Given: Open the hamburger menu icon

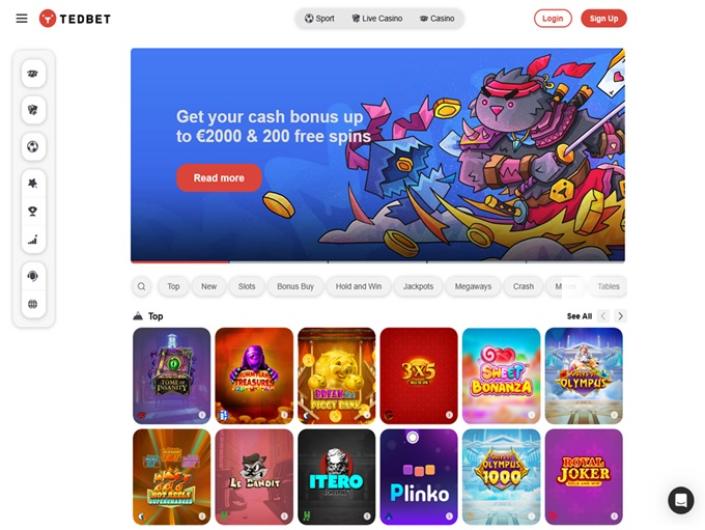Looking at the screenshot, I should click(22, 18).
